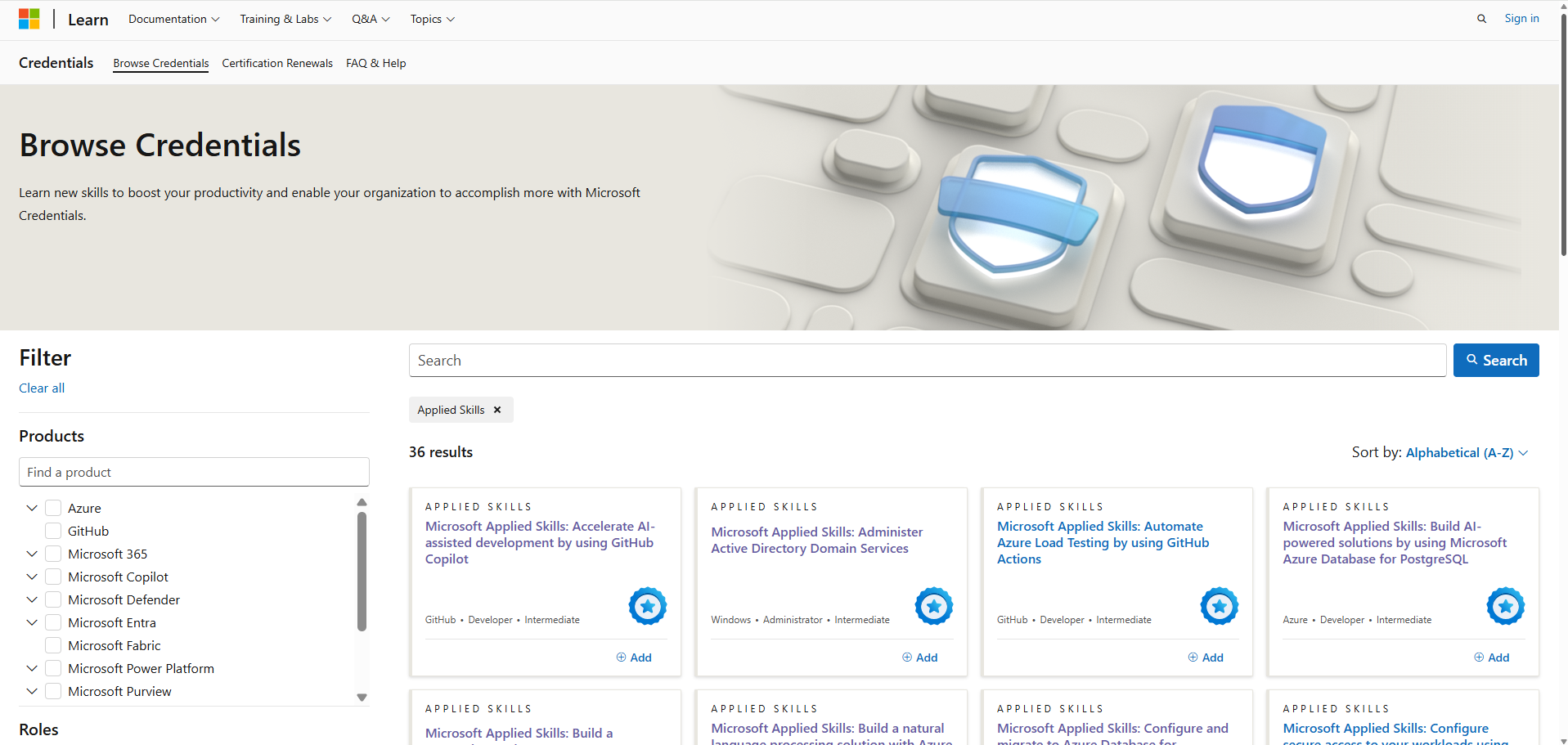Viewport: 1568px width, 745px height.
Task: Open site search magnifier icon
Action: click(x=1481, y=19)
